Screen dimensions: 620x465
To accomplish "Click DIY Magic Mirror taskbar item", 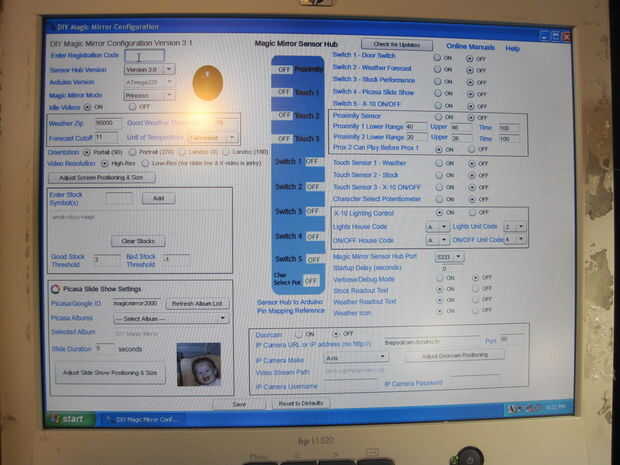I will [143, 419].
